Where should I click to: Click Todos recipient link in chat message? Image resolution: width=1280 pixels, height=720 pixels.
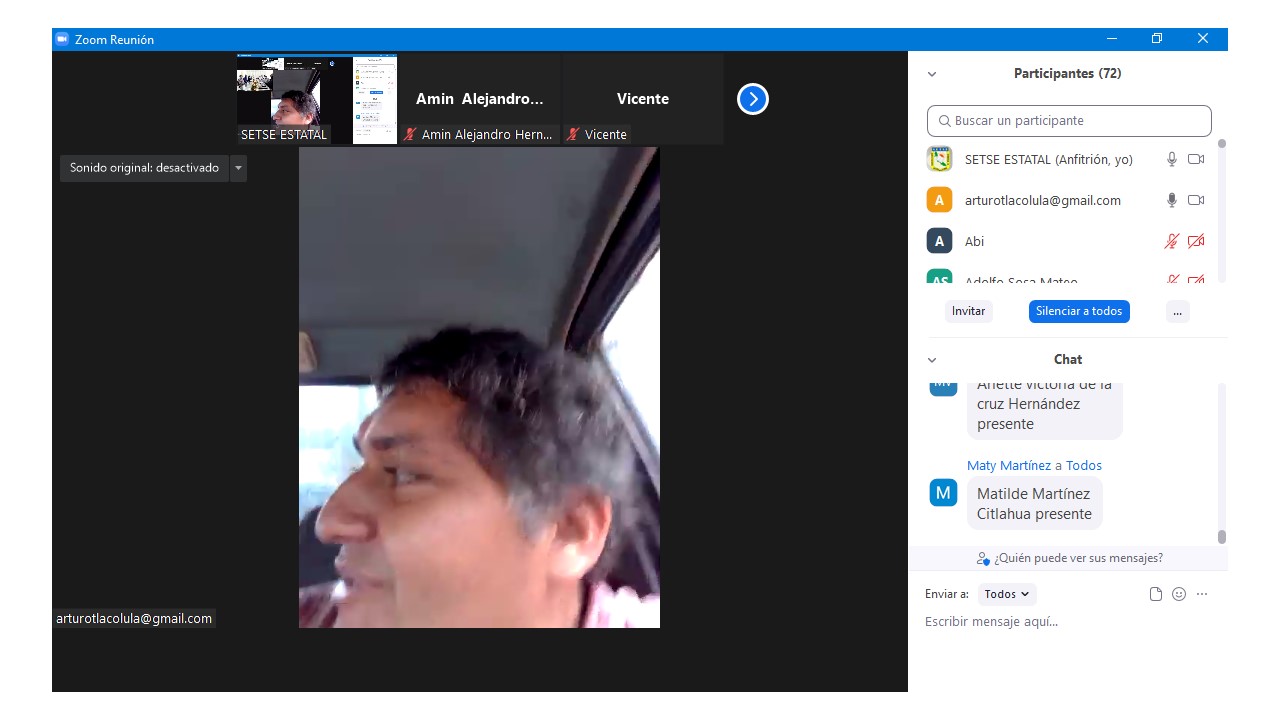pyautogui.click(x=1084, y=465)
